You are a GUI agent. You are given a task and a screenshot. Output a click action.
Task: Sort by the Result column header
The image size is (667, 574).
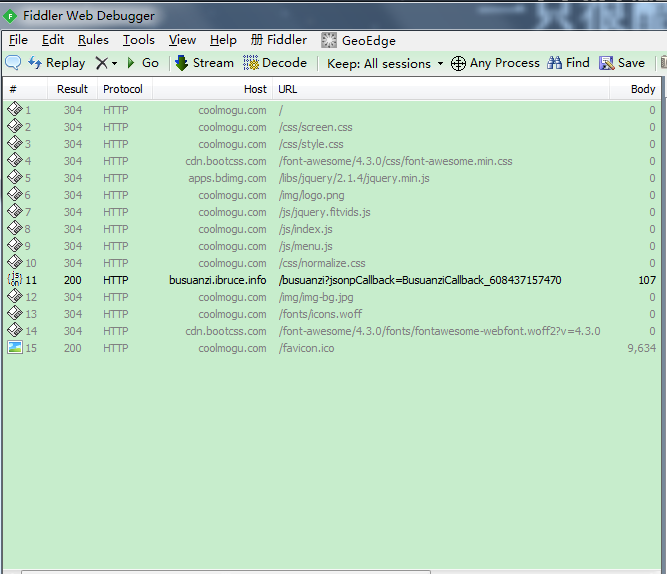(72, 89)
